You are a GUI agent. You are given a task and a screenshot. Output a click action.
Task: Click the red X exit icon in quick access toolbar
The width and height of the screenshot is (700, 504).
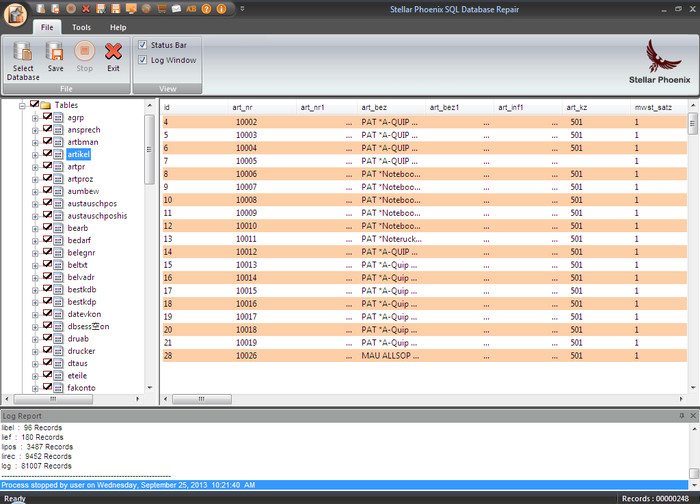click(86, 8)
